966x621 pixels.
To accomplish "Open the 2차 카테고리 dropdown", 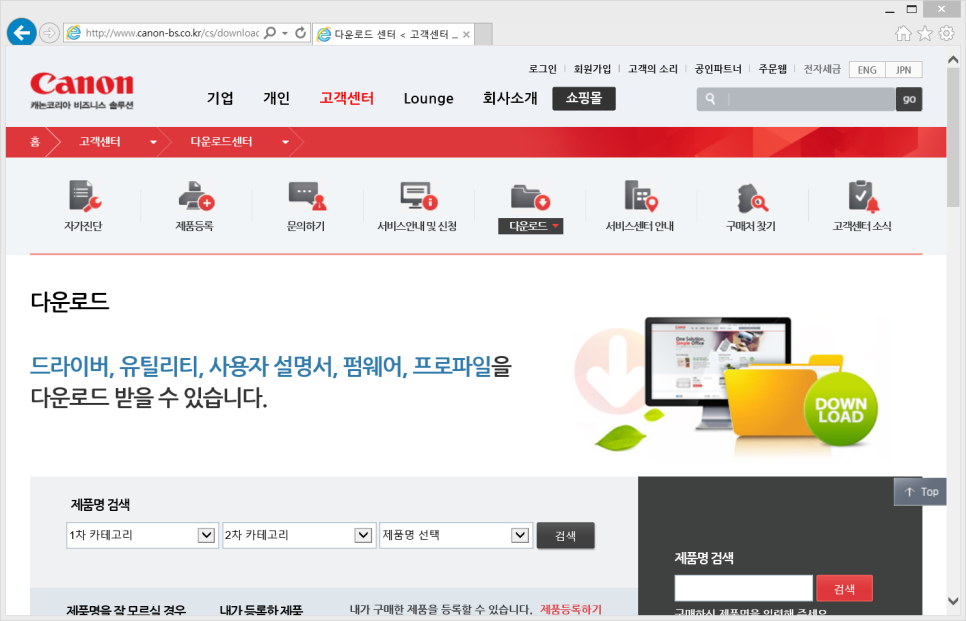I will pos(299,535).
